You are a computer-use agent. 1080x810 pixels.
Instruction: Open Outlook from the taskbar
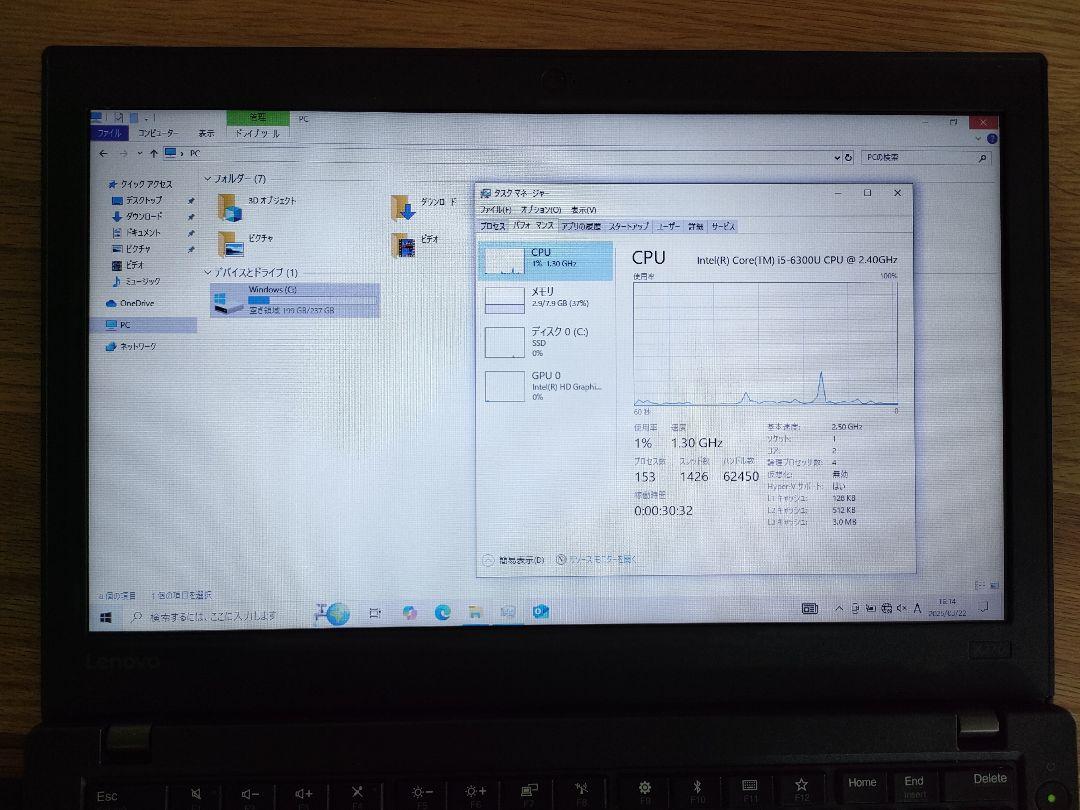pos(541,610)
